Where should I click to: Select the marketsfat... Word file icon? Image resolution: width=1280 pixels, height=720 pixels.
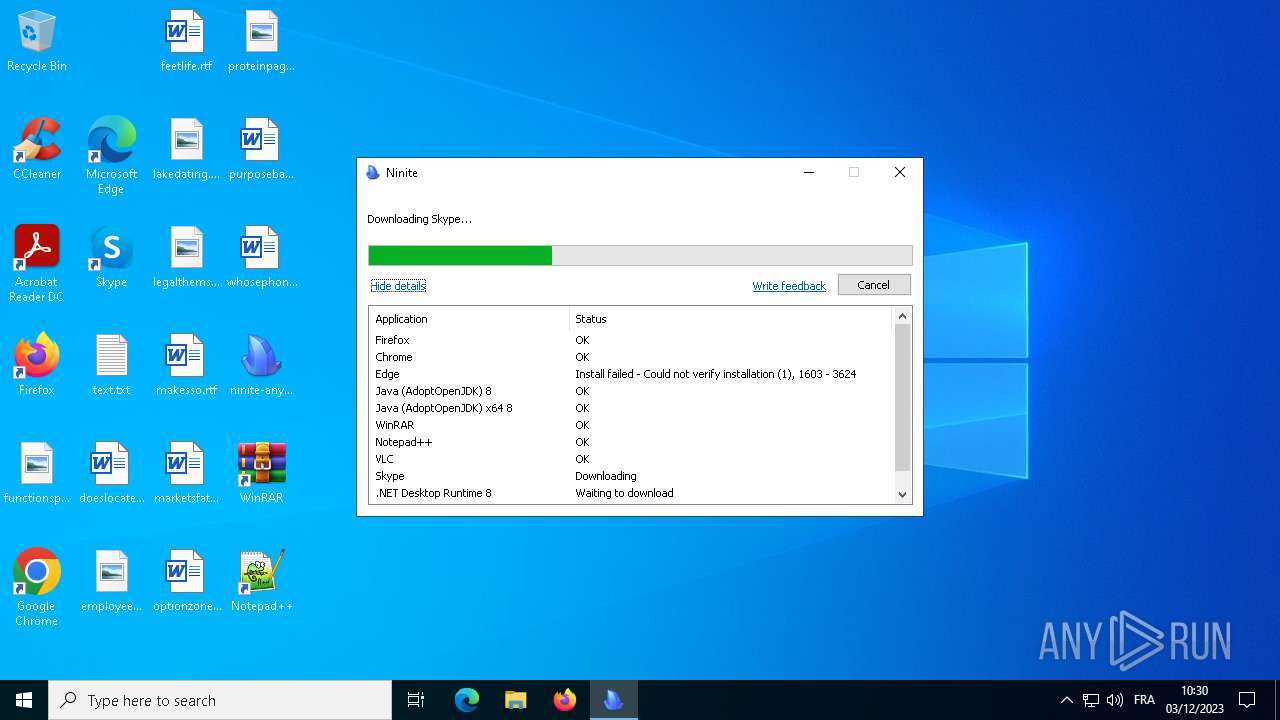186,474
